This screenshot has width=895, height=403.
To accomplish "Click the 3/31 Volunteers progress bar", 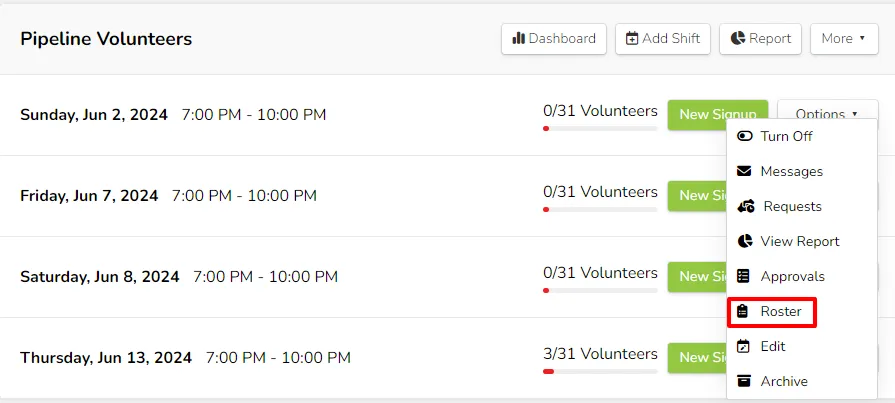I will tap(600, 372).
